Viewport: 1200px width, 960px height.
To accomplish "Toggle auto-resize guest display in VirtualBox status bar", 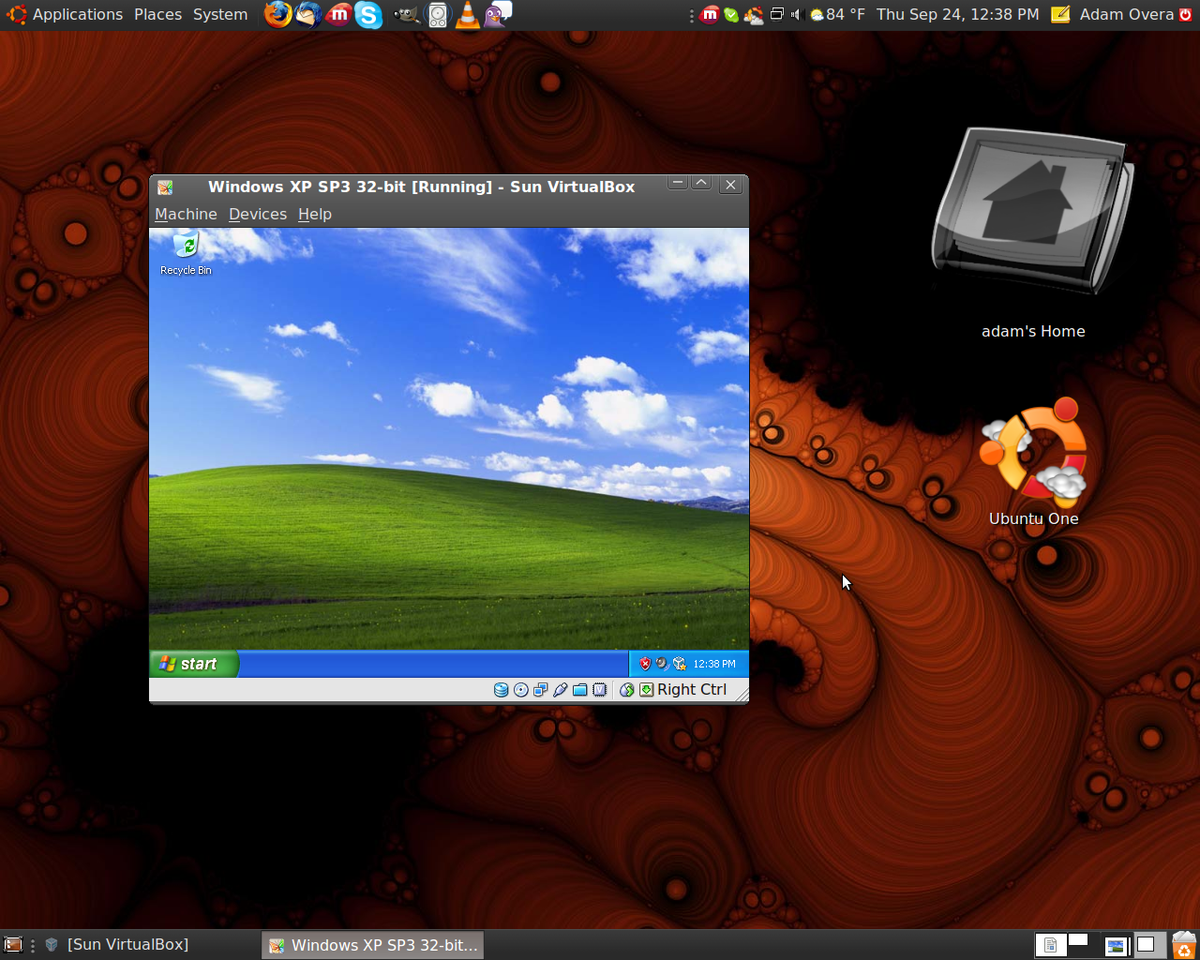I will tap(647, 689).
